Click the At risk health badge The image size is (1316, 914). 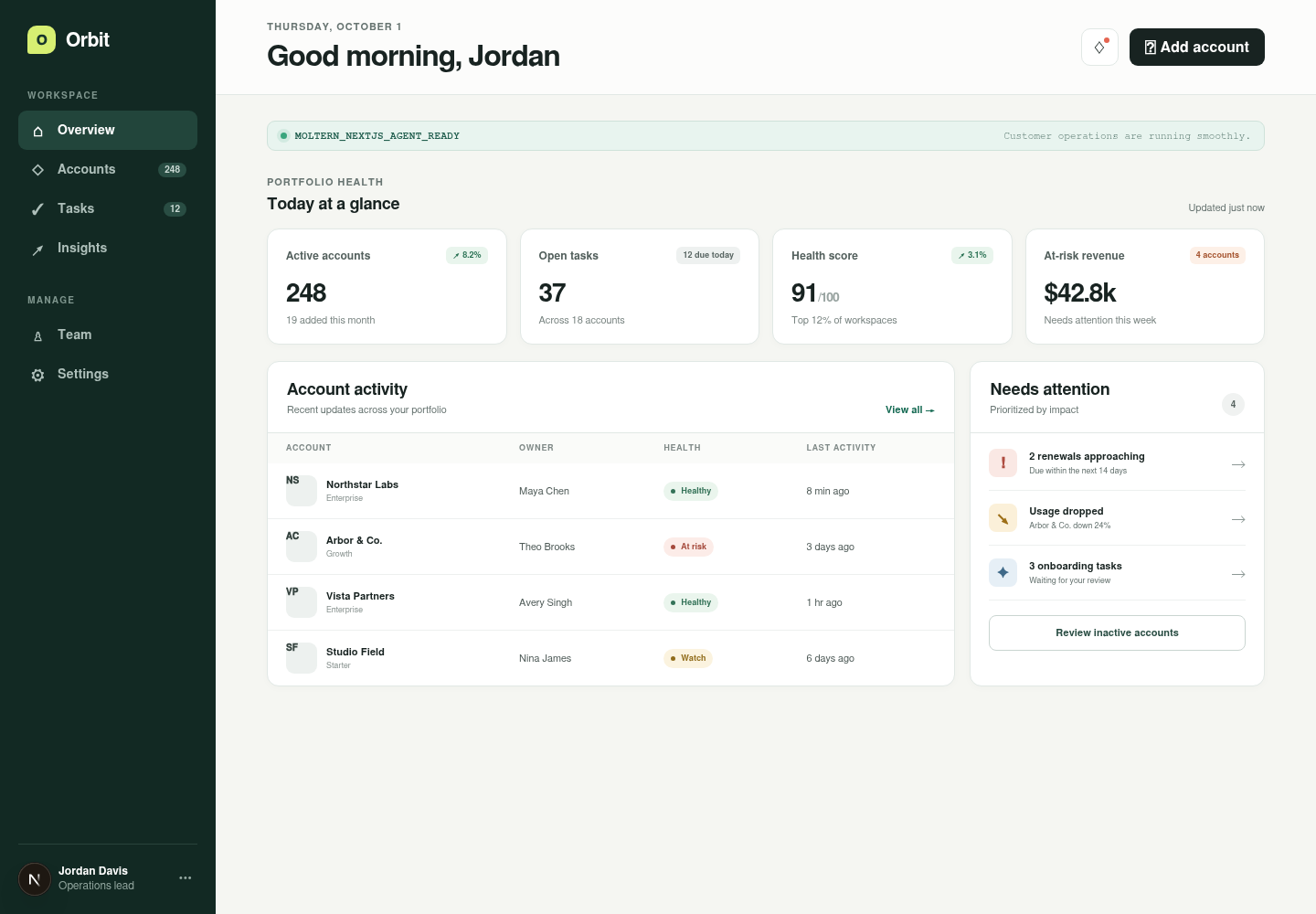688,547
